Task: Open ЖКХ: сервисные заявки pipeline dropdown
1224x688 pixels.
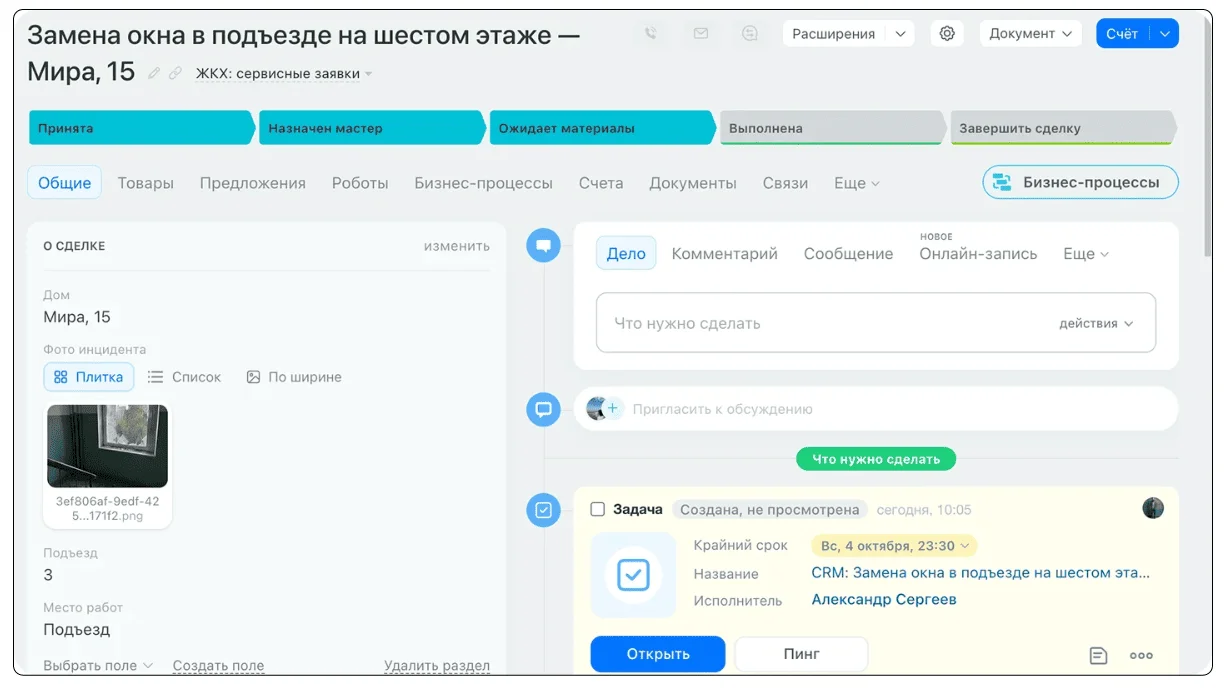Action: [x=284, y=73]
